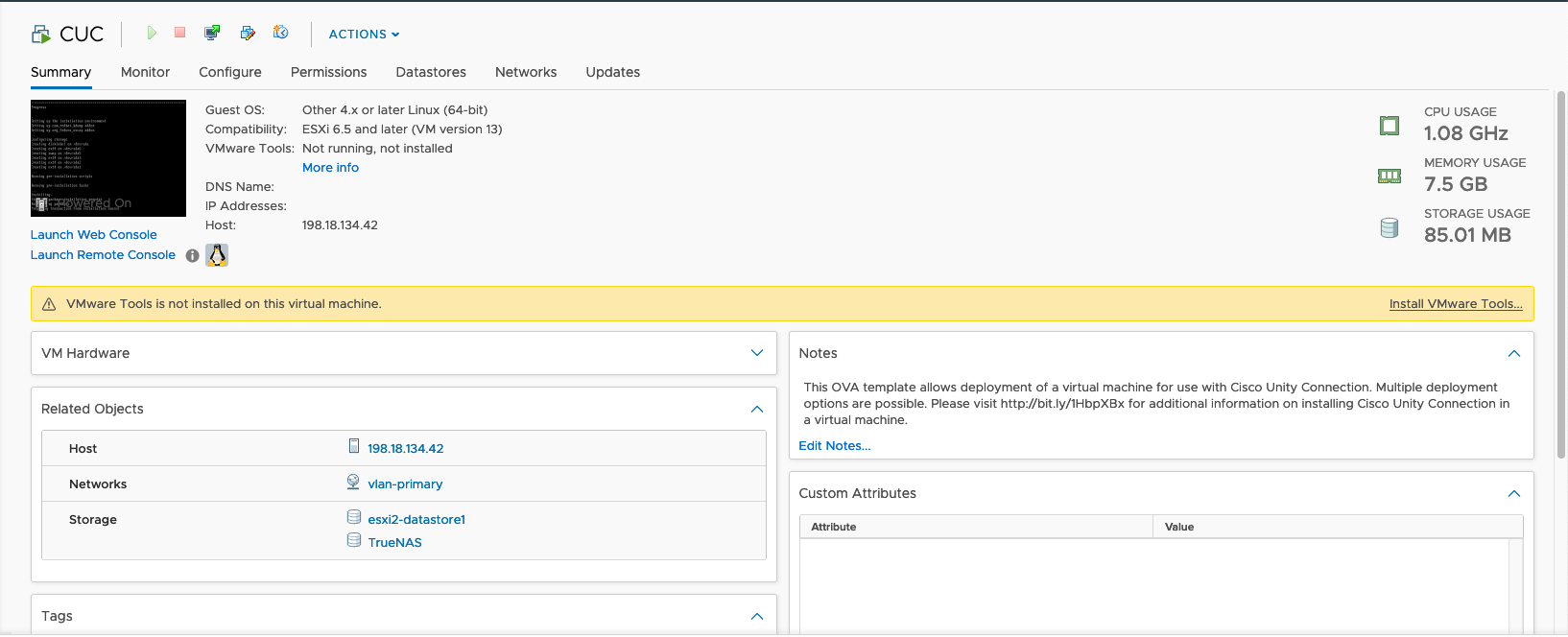Click the Launch Web Console link
Image resolution: width=1568 pixels, height=637 pixels.
(93, 235)
